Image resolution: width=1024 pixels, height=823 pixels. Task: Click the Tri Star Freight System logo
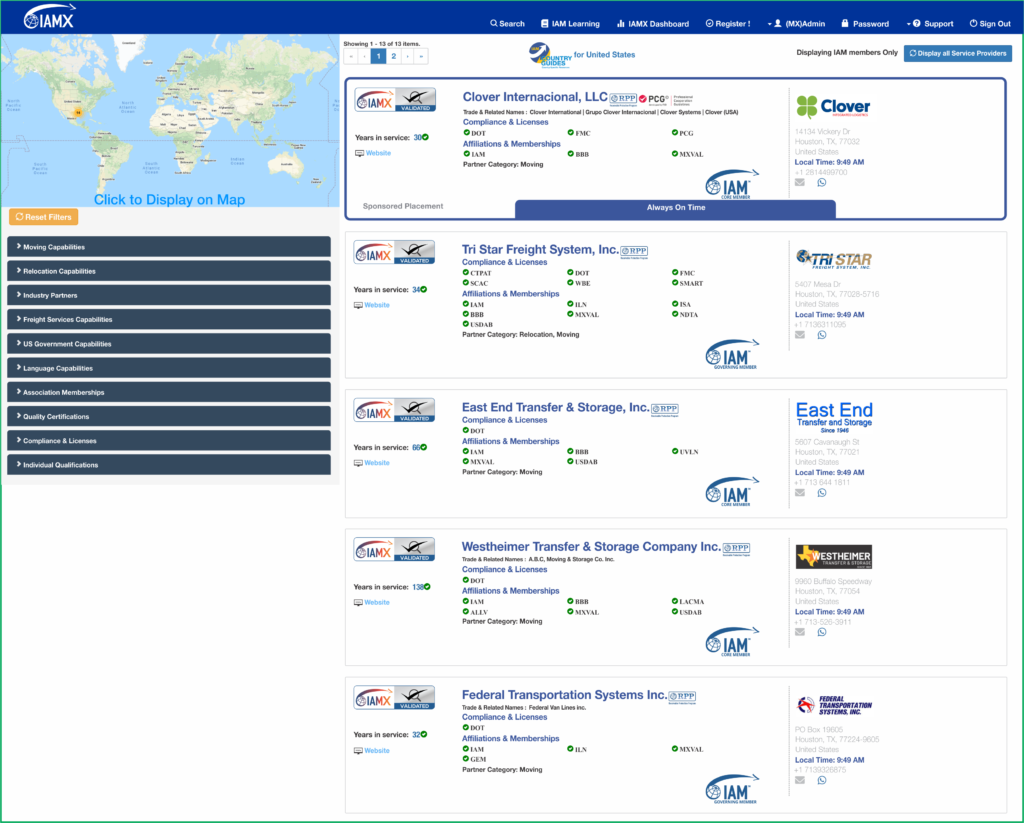click(834, 259)
